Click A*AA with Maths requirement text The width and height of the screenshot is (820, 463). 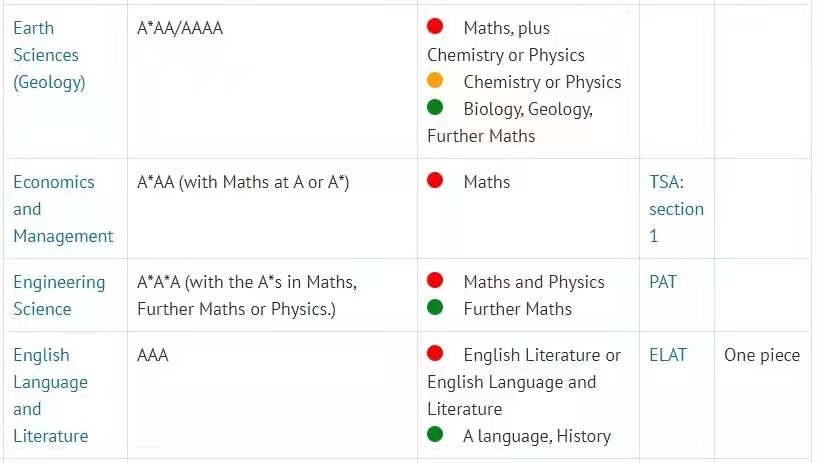point(243,182)
